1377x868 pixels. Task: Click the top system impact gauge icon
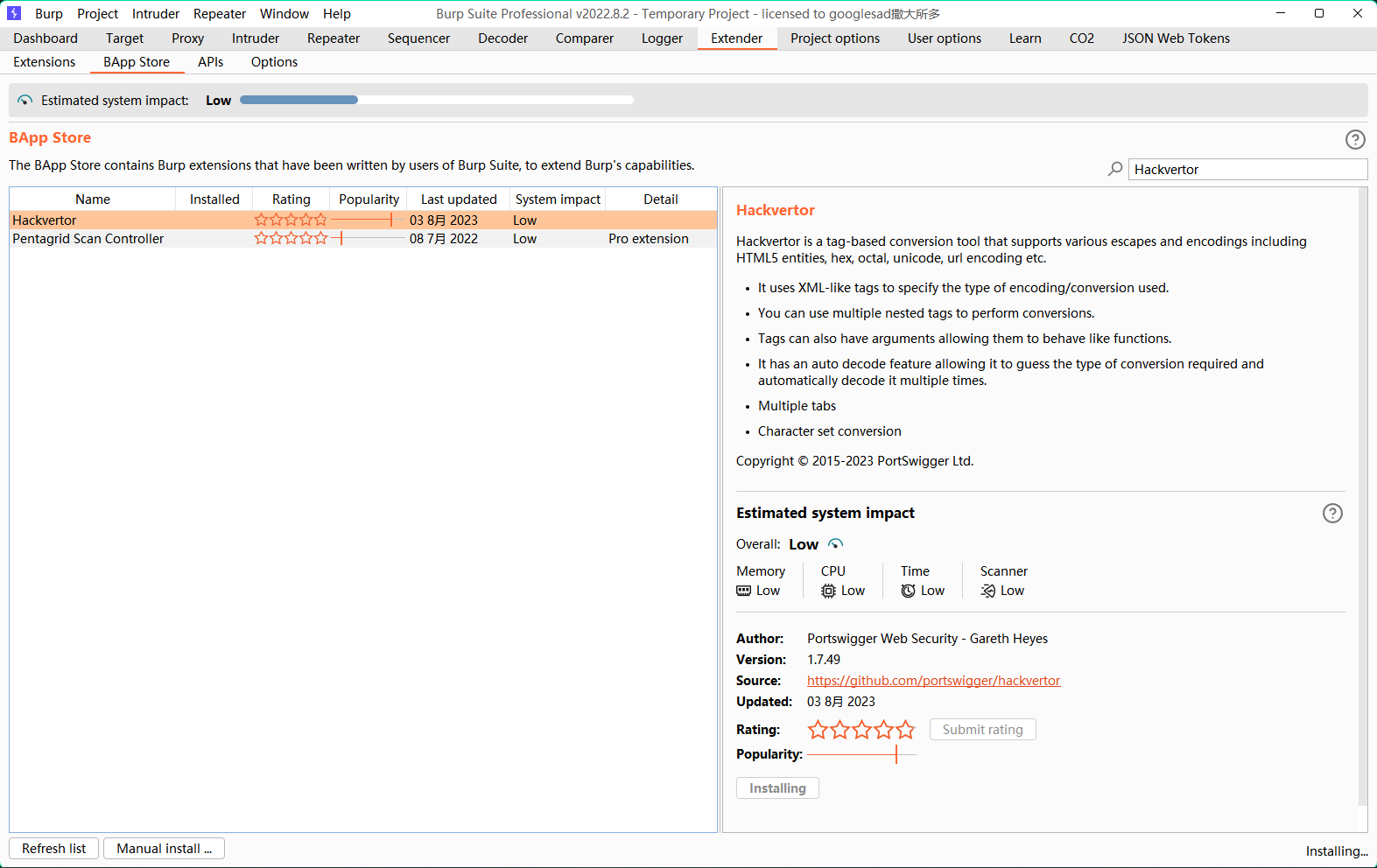tap(25, 101)
